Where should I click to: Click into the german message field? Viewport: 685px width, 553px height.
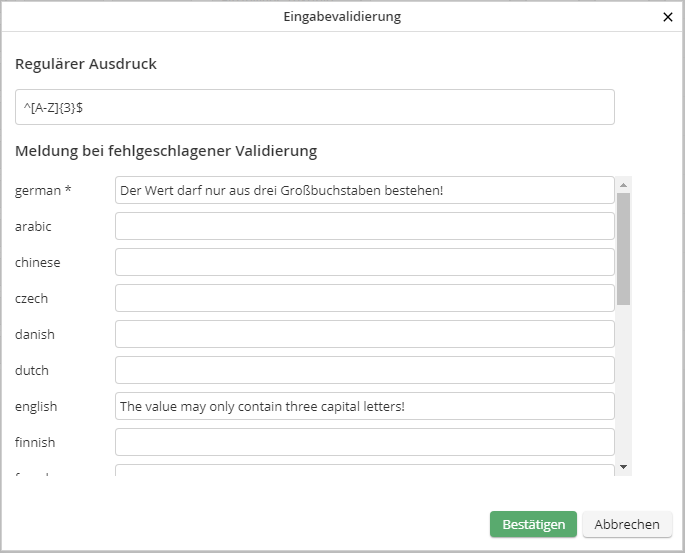pyautogui.click(x=364, y=190)
